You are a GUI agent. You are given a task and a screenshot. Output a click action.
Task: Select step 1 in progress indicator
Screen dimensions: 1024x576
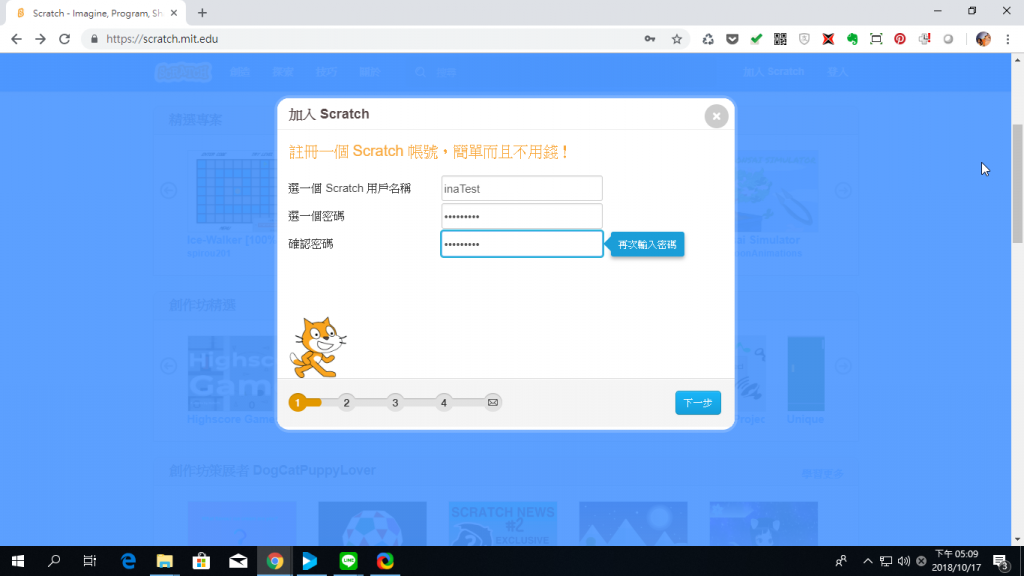(x=298, y=403)
